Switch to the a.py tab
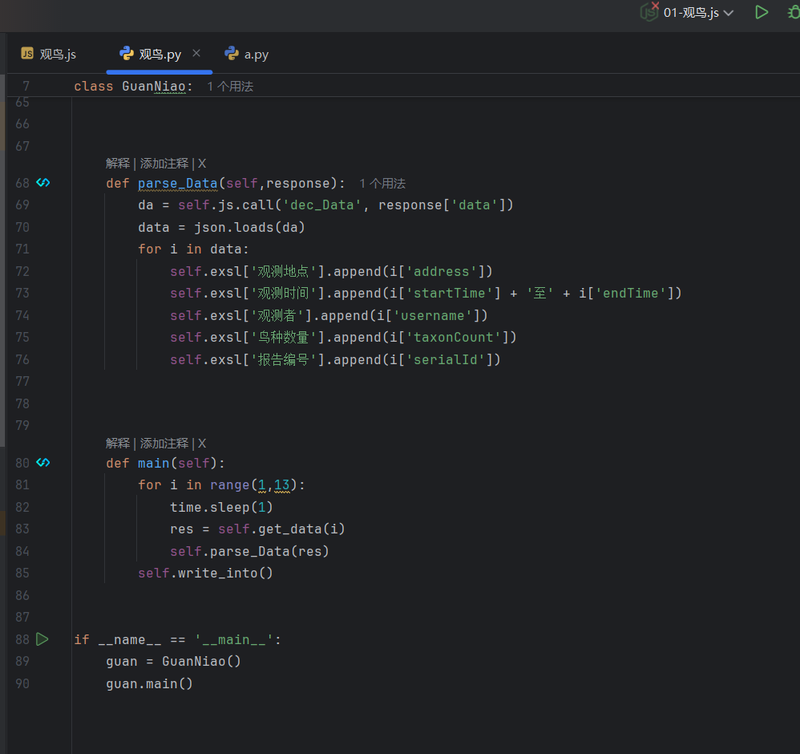The height and width of the screenshot is (754, 800). point(247,54)
